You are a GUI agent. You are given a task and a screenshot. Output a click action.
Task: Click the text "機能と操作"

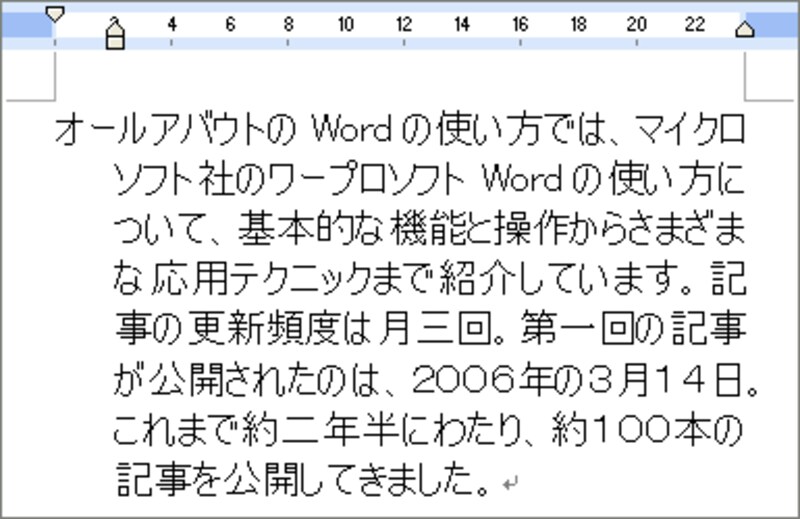(478, 229)
